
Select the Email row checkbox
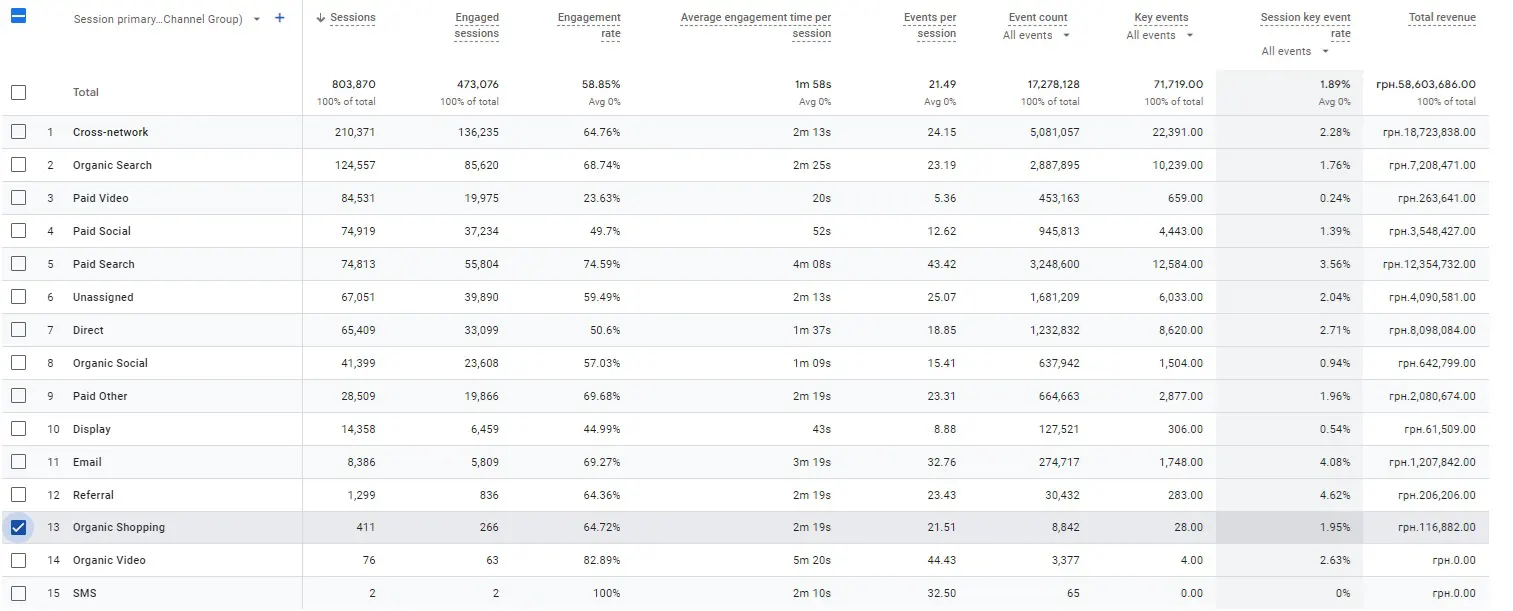[x=18, y=462]
